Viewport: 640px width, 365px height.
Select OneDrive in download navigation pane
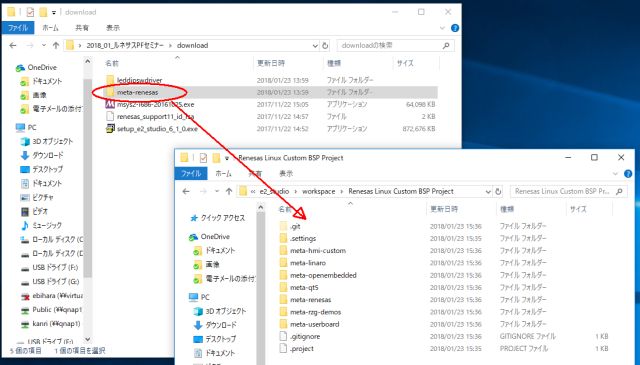click(x=42, y=67)
